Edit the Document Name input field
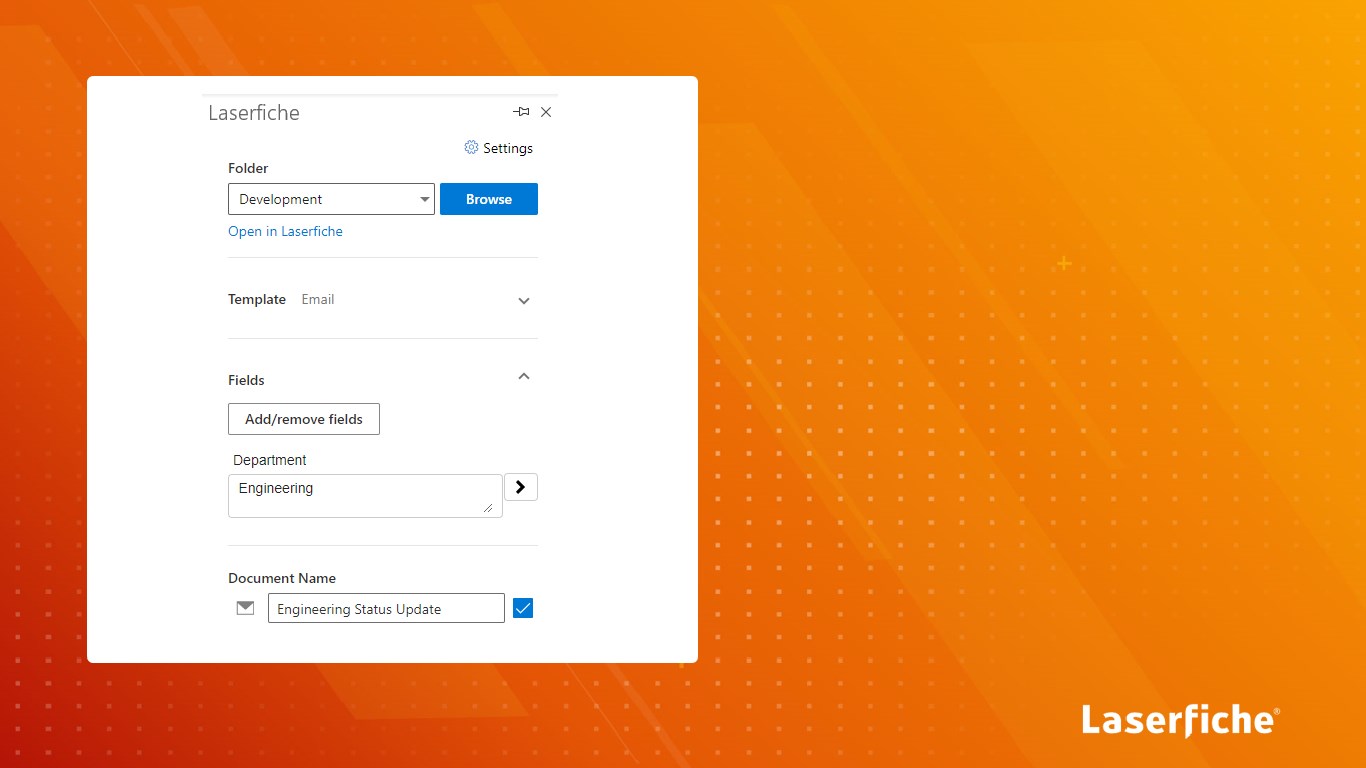This screenshot has width=1366, height=768. pos(386,608)
